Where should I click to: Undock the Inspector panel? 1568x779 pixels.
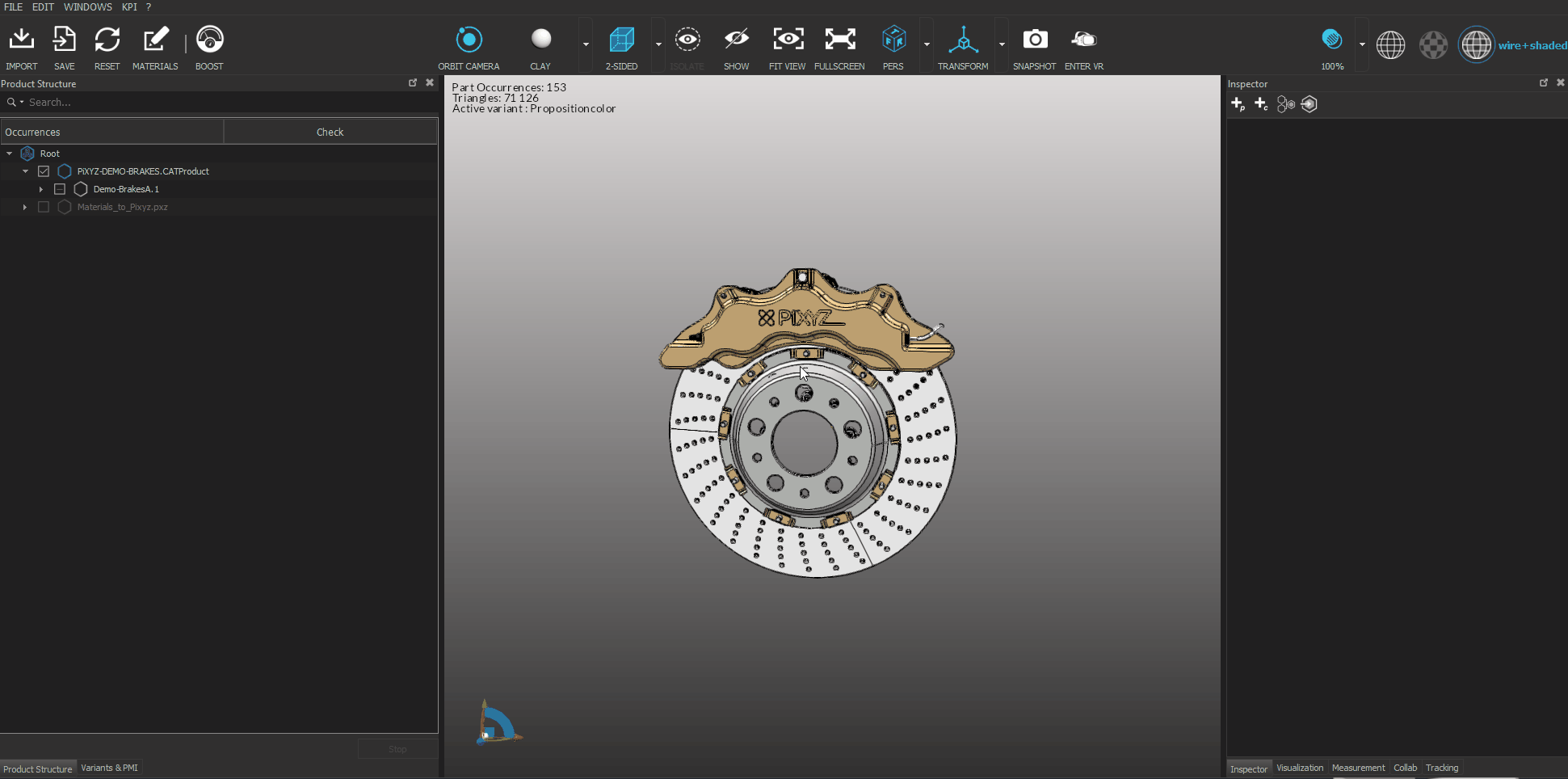coord(1544,83)
